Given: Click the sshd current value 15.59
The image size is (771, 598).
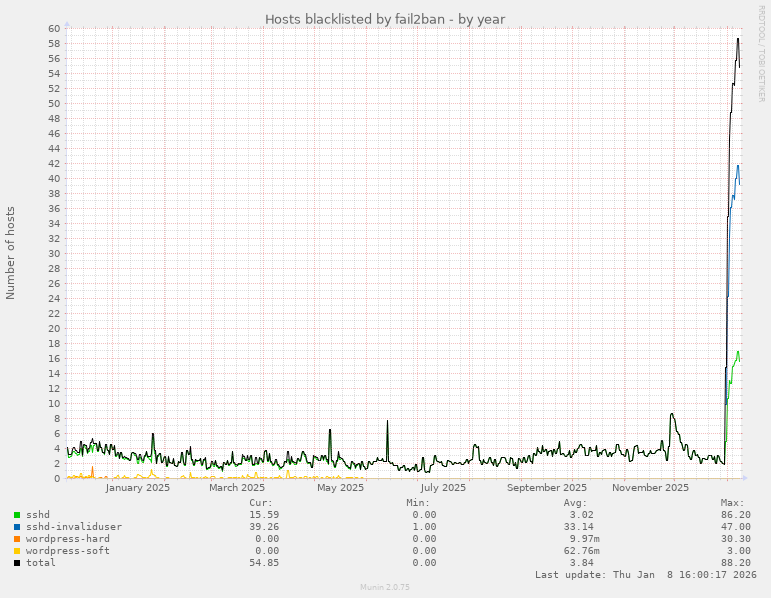Looking at the screenshot, I should (x=264, y=515).
